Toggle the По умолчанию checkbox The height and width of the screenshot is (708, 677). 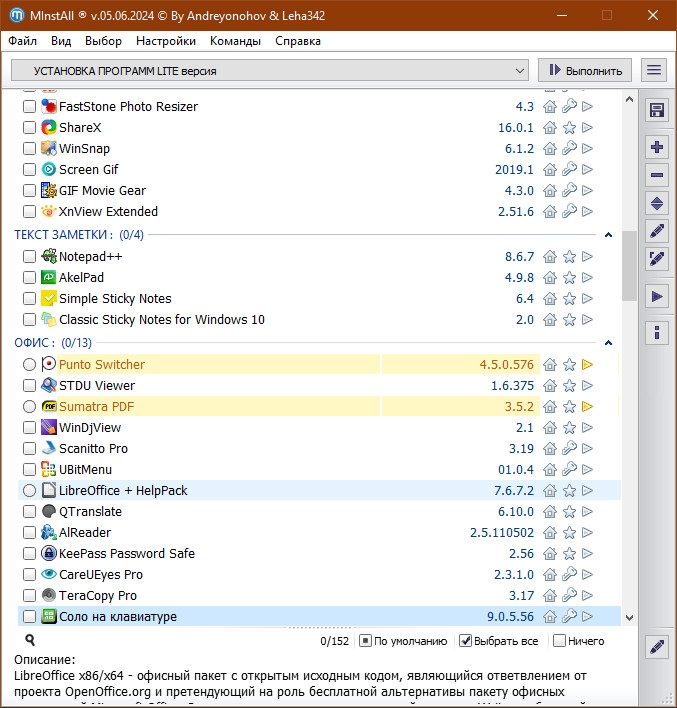click(365, 641)
